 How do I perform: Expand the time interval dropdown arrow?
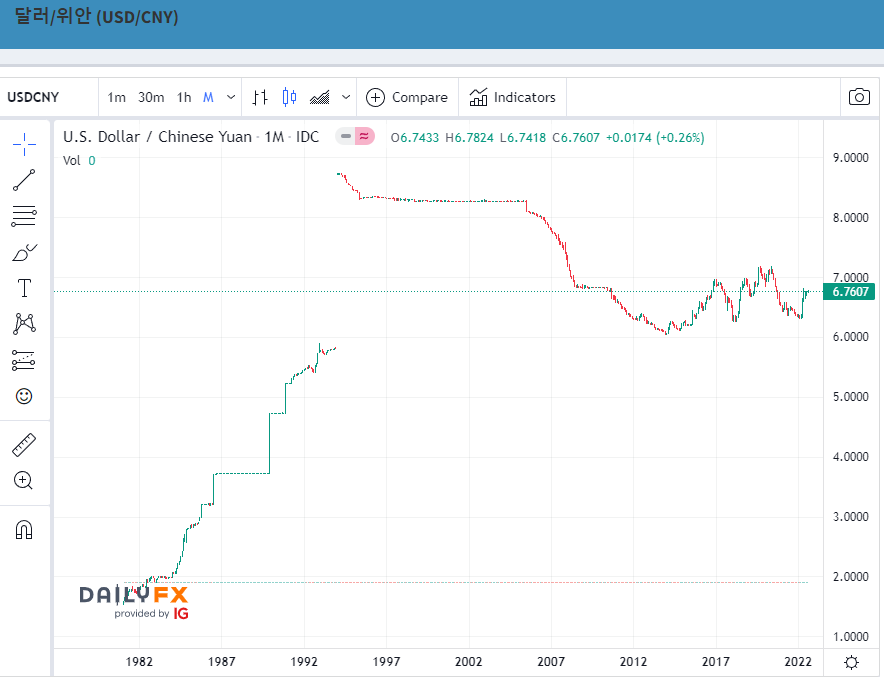coord(231,98)
